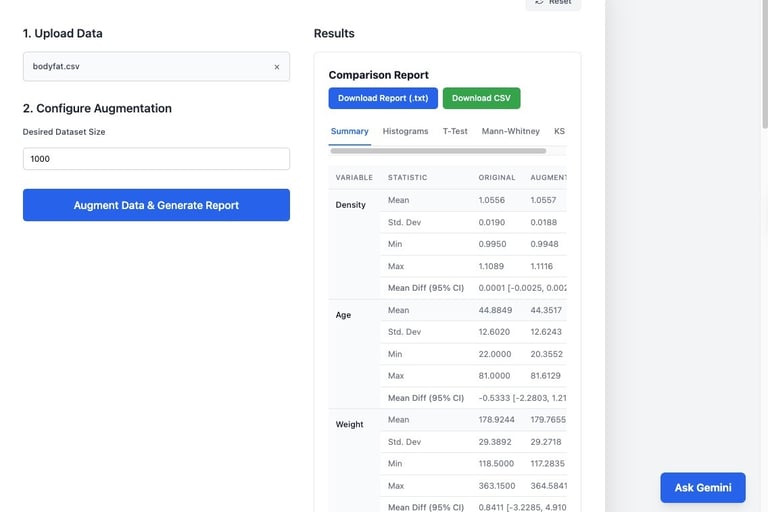
Task: Go to the Mann-Whitney tab
Action: click(510, 131)
